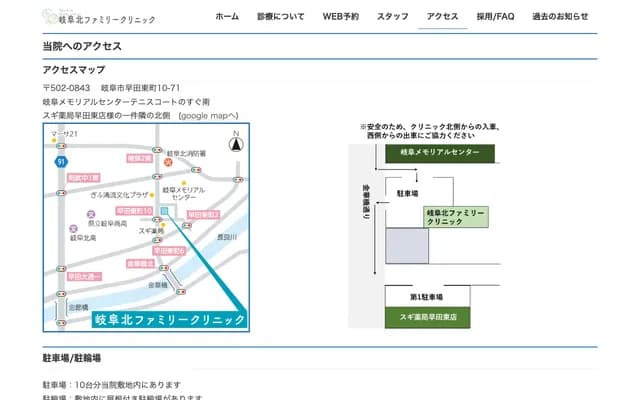Click the access map image

(x=146, y=227)
